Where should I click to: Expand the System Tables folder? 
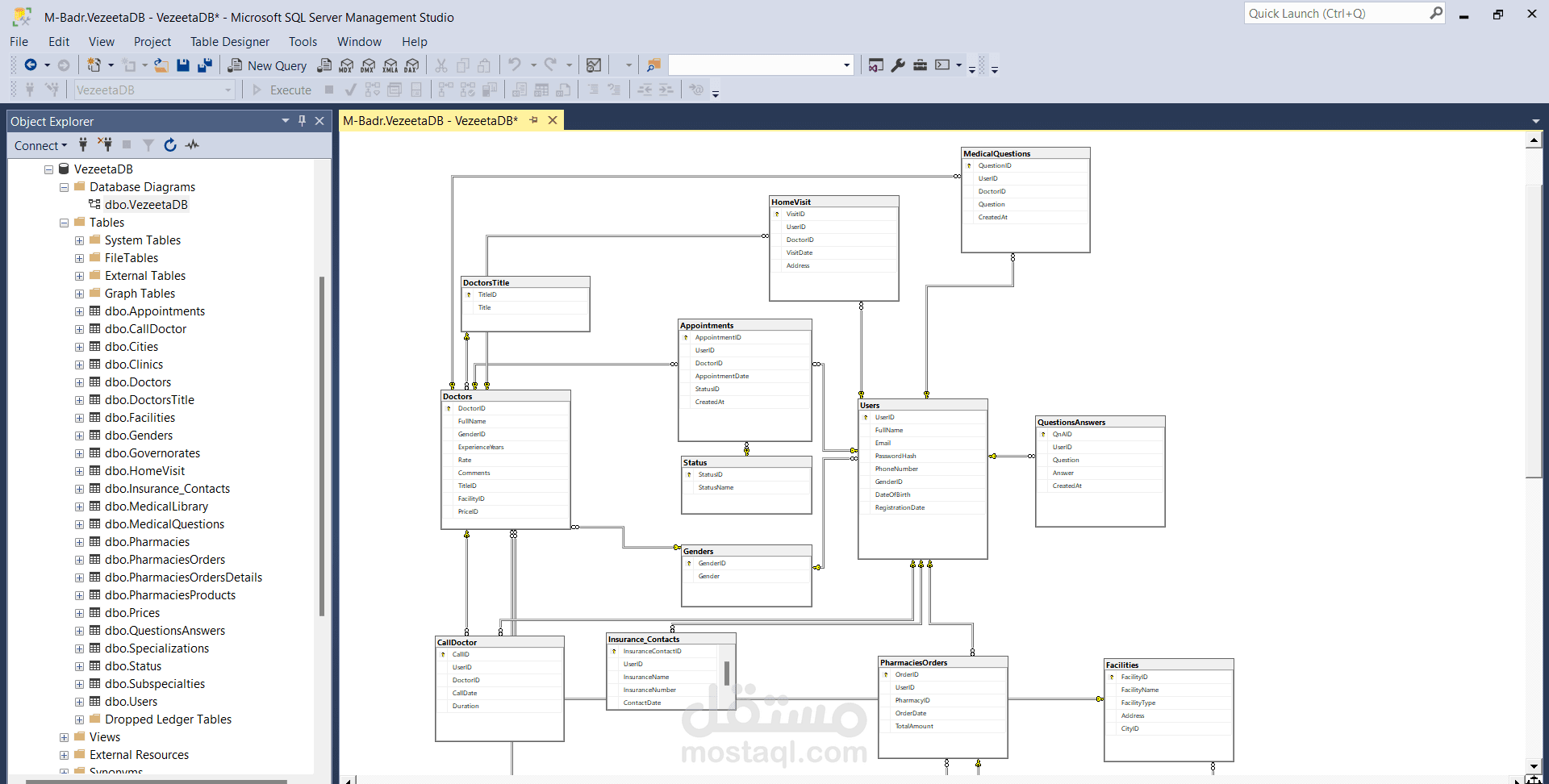click(79, 240)
